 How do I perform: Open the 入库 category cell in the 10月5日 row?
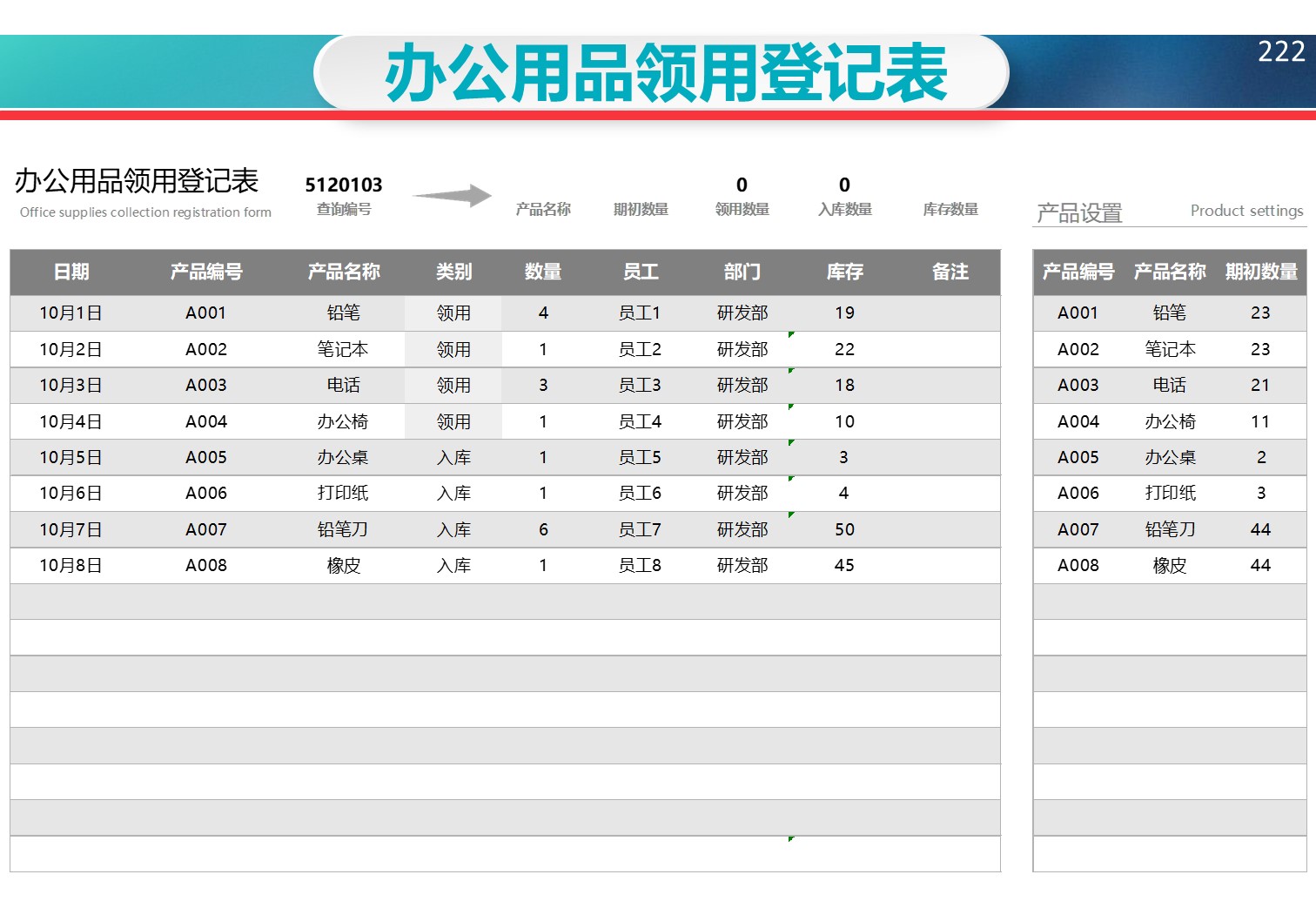coord(453,457)
